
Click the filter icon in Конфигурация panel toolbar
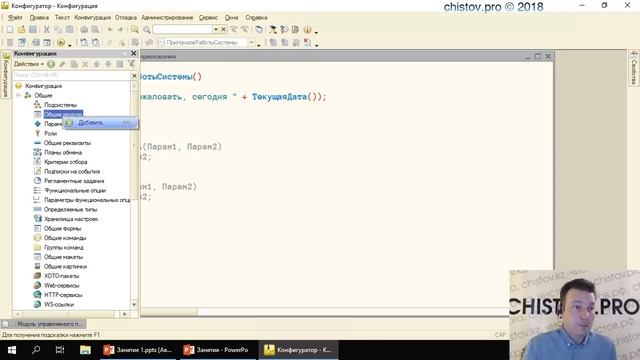click(x=131, y=64)
